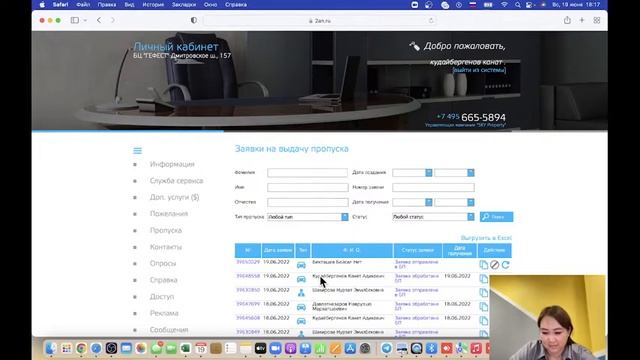Screen dimensions: 640x360
Task: Go to Информация in the sidebar
Action: pyautogui.click(x=172, y=164)
